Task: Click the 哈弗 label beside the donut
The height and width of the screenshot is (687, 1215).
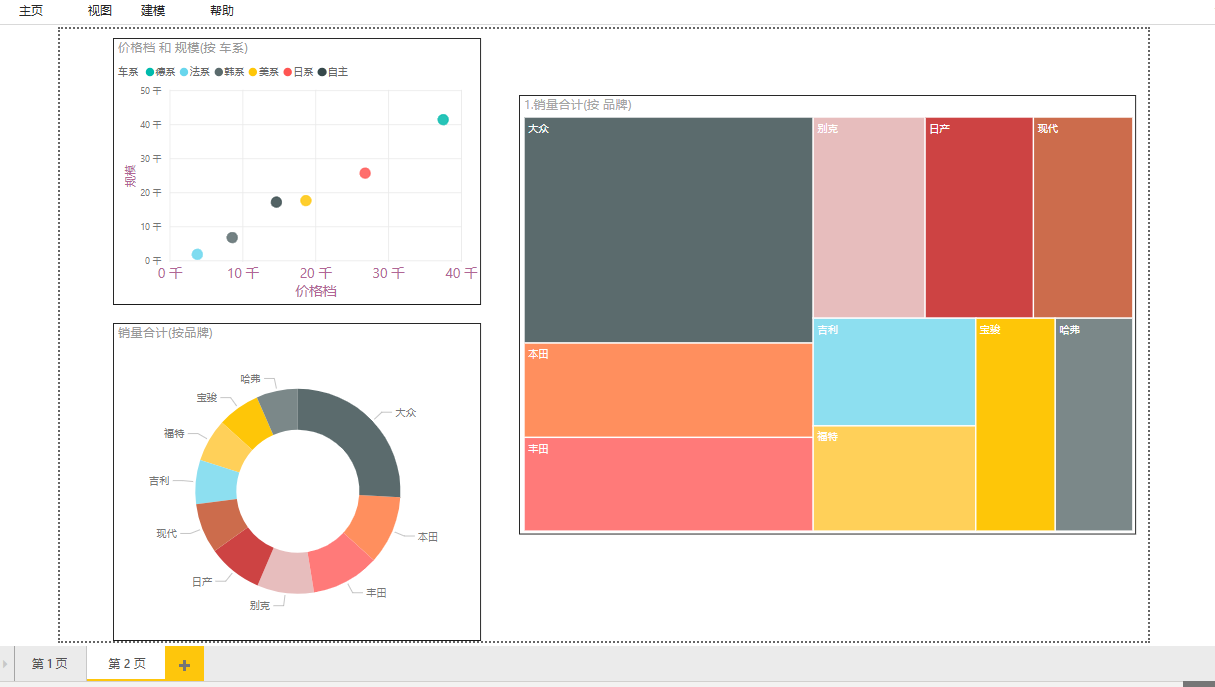Action: coord(250,379)
